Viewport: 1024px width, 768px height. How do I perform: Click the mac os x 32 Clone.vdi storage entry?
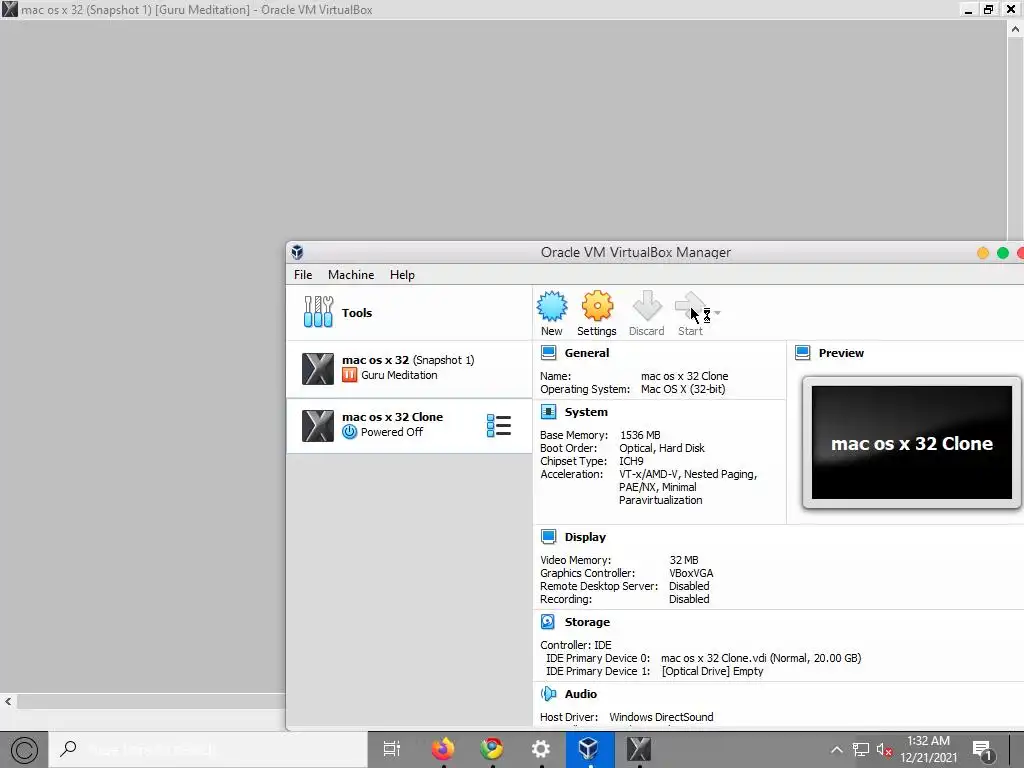[x=761, y=658]
